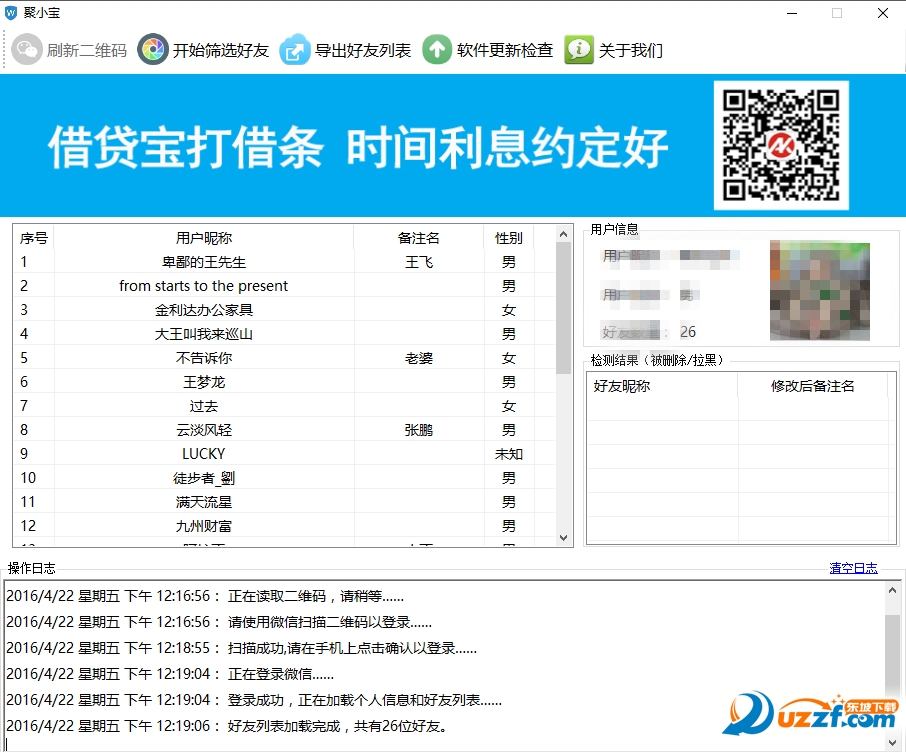Select 导出好友列表 toolbar label
The width and height of the screenshot is (906, 752).
click(x=363, y=50)
